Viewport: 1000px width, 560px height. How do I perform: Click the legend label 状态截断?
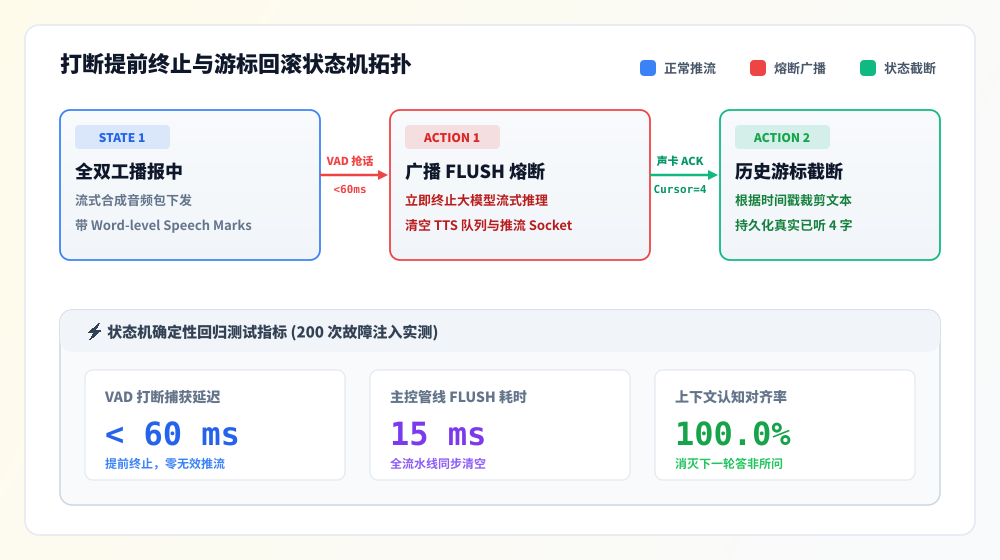[910, 68]
